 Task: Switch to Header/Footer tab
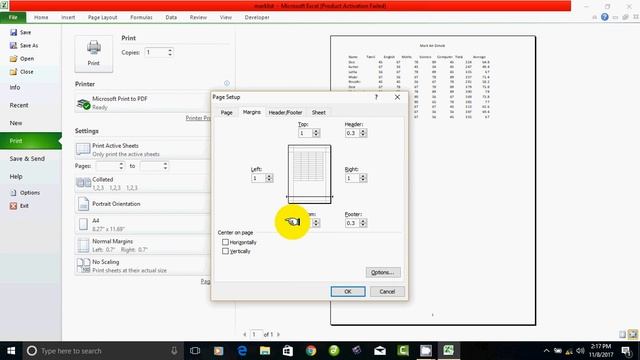pos(285,112)
